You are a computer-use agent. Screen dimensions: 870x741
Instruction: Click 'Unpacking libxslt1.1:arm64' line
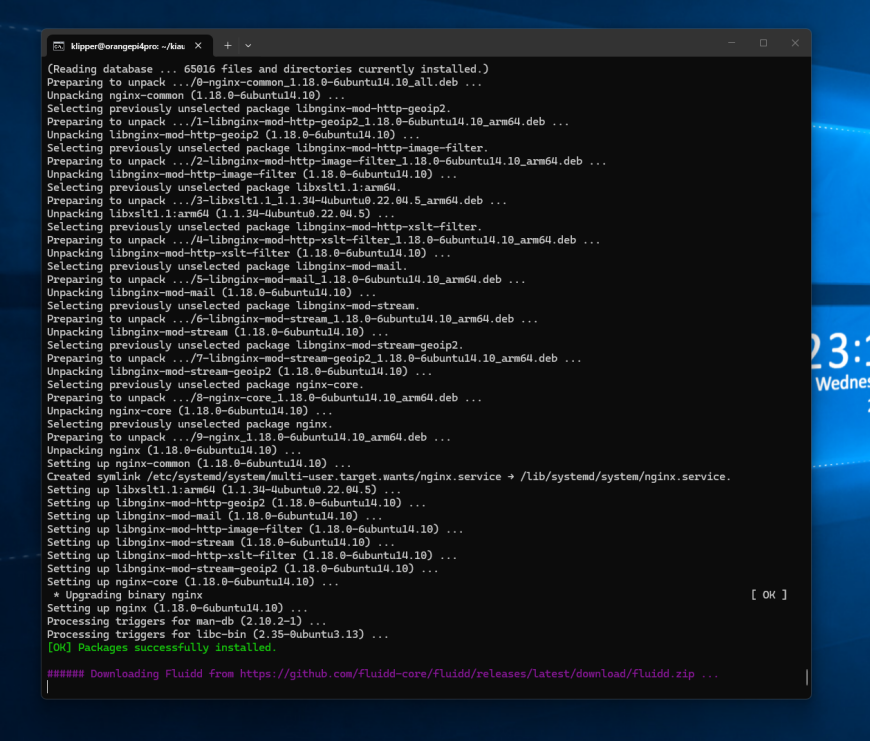point(221,214)
